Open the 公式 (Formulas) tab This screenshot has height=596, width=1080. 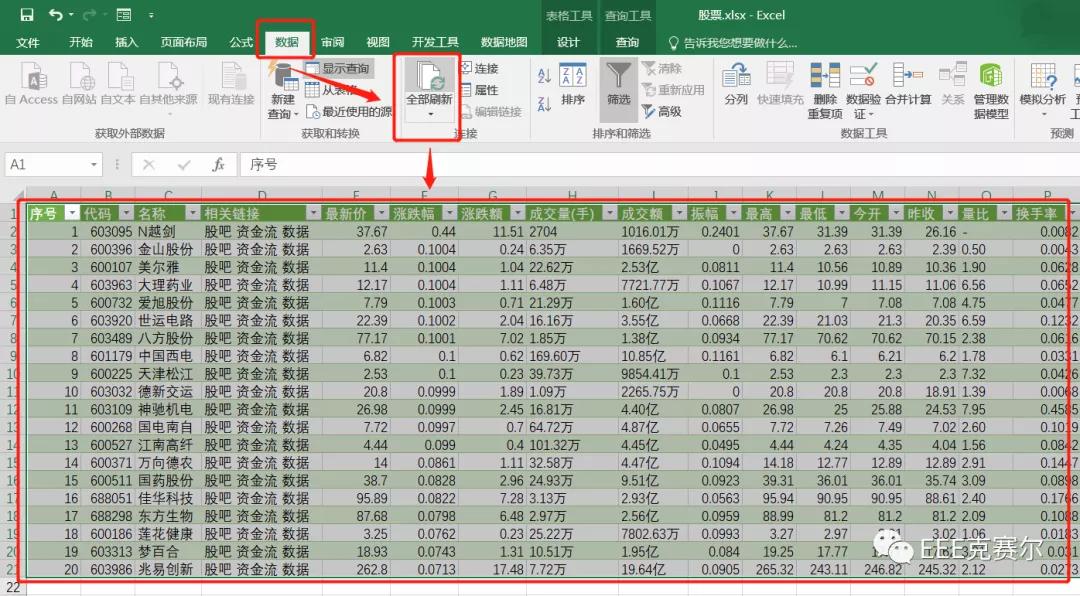pos(240,42)
